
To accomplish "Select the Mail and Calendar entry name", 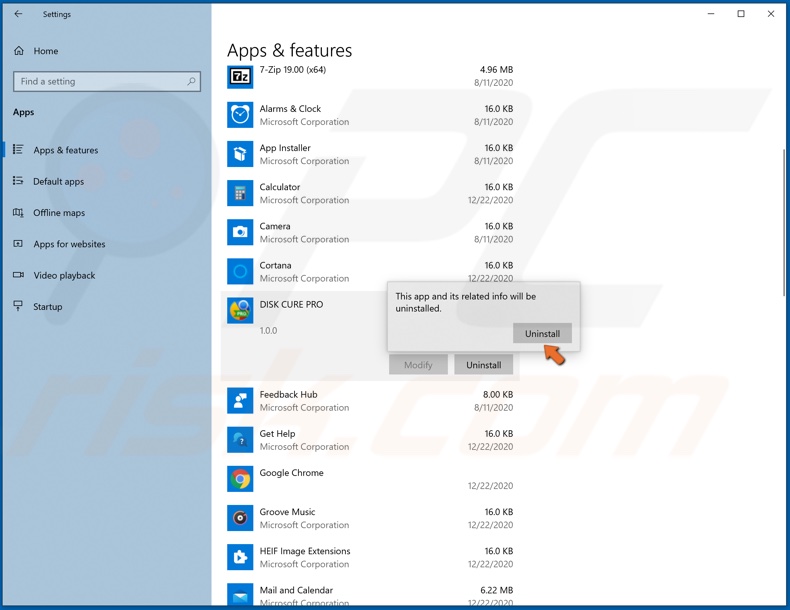I will (296, 590).
